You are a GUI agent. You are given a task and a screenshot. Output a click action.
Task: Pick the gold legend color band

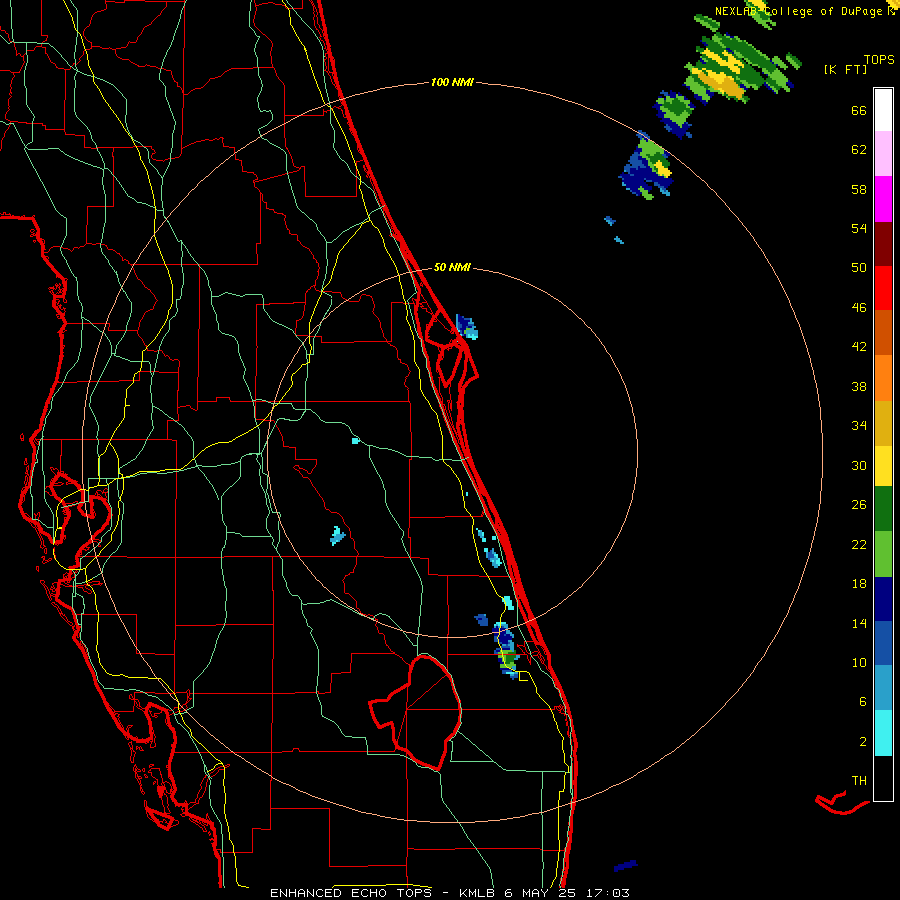(883, 423)
